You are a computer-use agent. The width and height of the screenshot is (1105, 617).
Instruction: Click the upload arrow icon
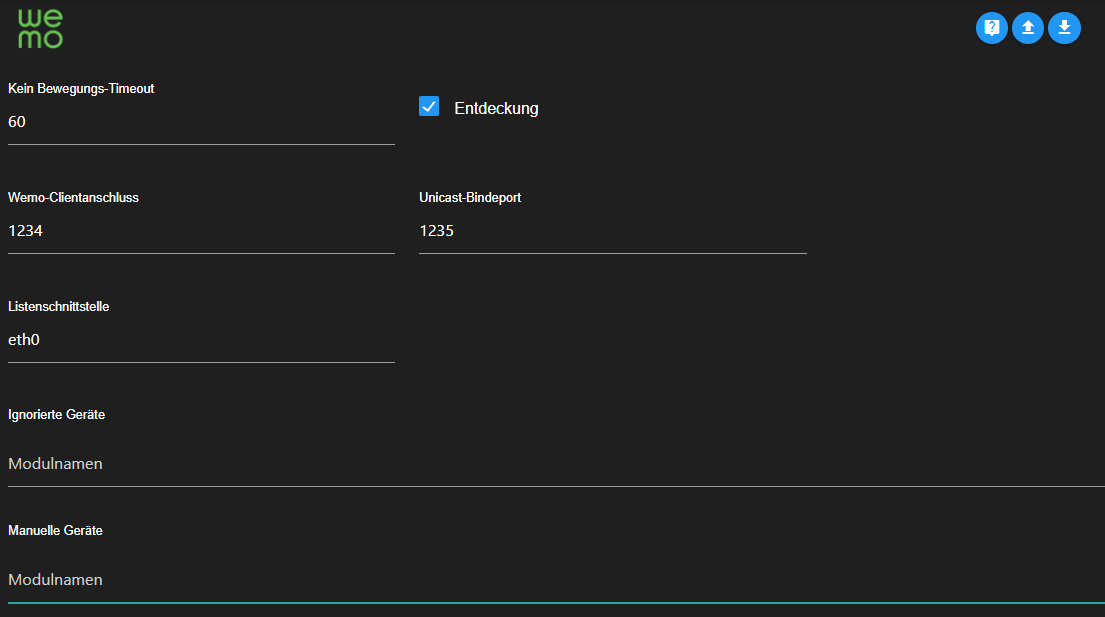tap(1028, 28)
